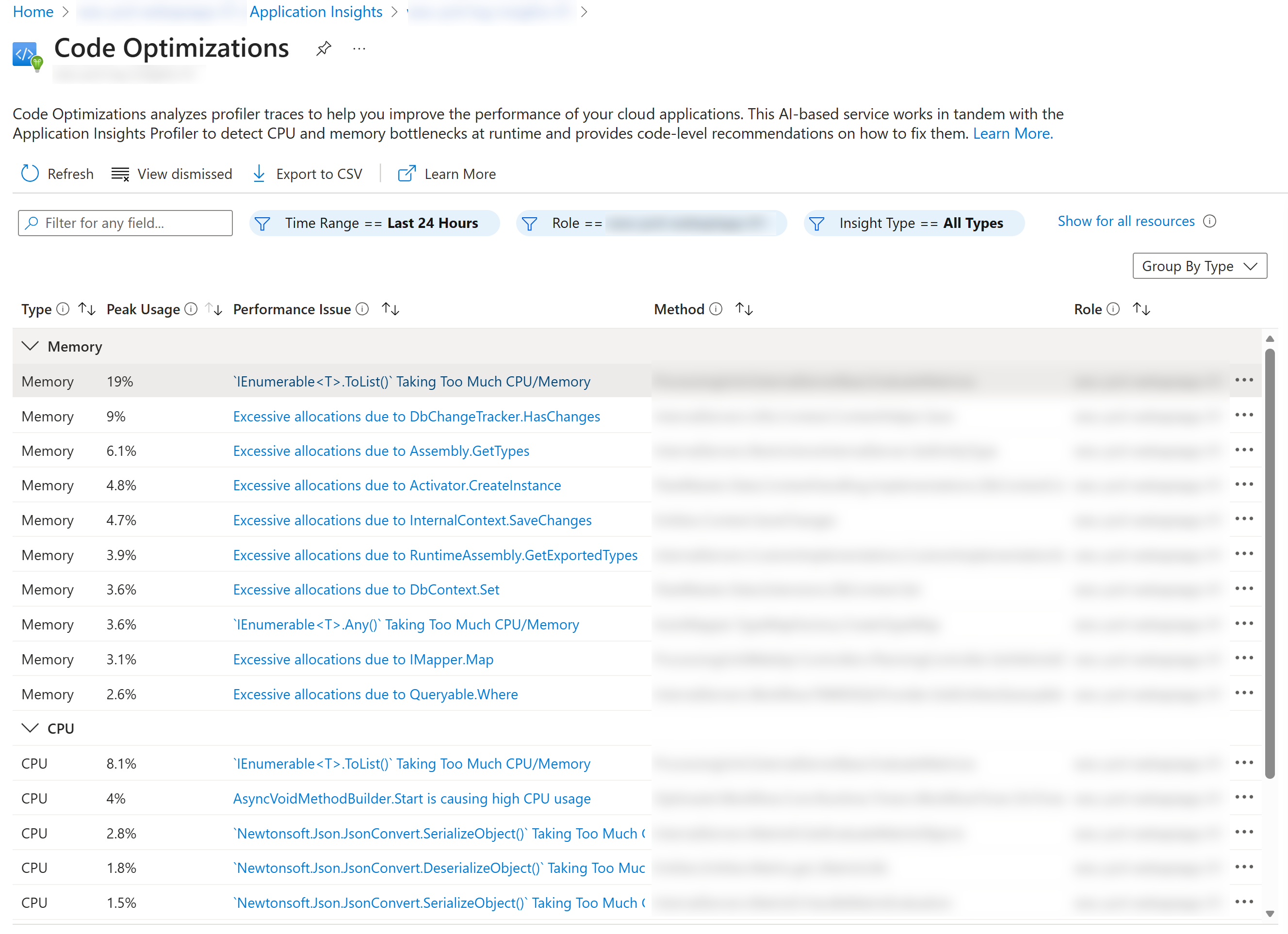The width and height of the screenshot is (1288, 934).
Task: Click the Type column info icon
Action: (63, 309)
